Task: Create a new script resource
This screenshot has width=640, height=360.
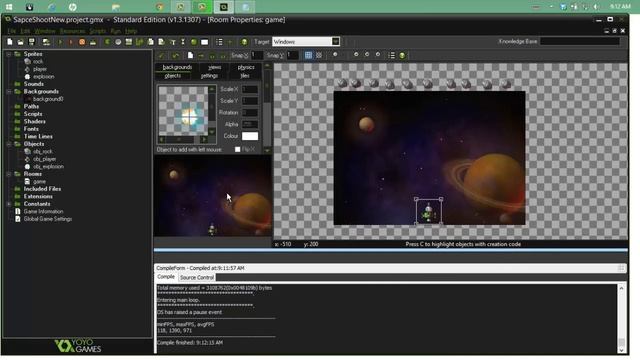Action: coord(151,42)
